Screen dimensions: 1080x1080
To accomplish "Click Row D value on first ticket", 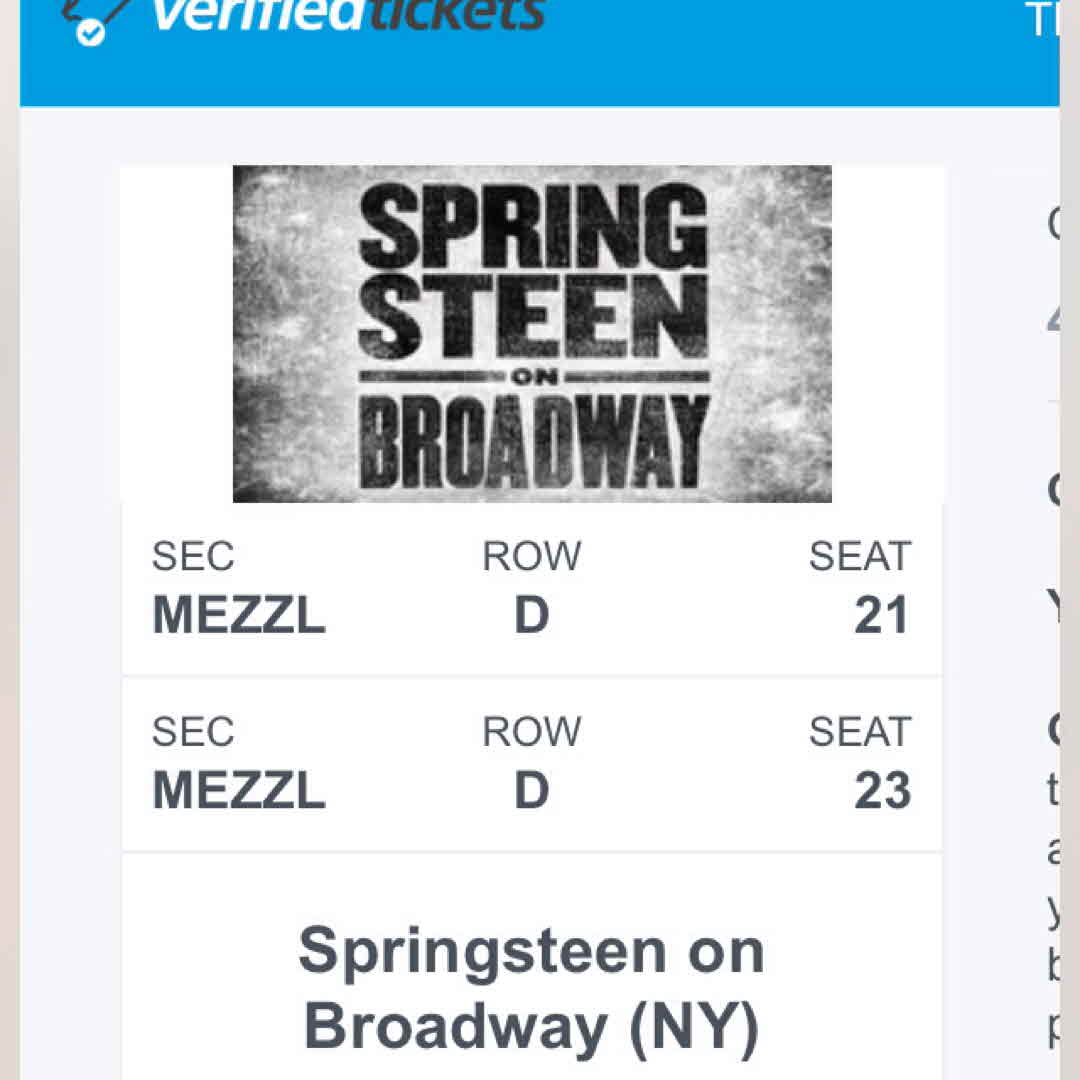I will point(531,616).
